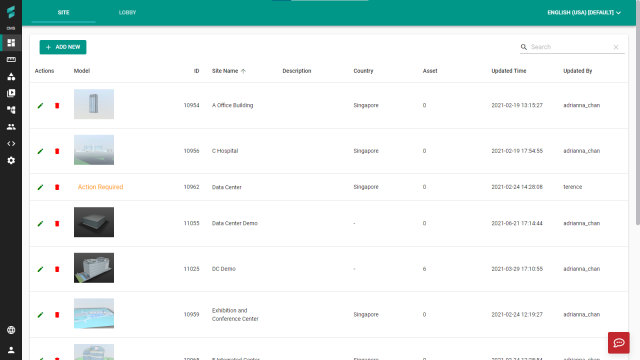Select the updated by 'terence' cell
Image resolution: width=640 pixels, height=360 pixels.
coord(573,187)
